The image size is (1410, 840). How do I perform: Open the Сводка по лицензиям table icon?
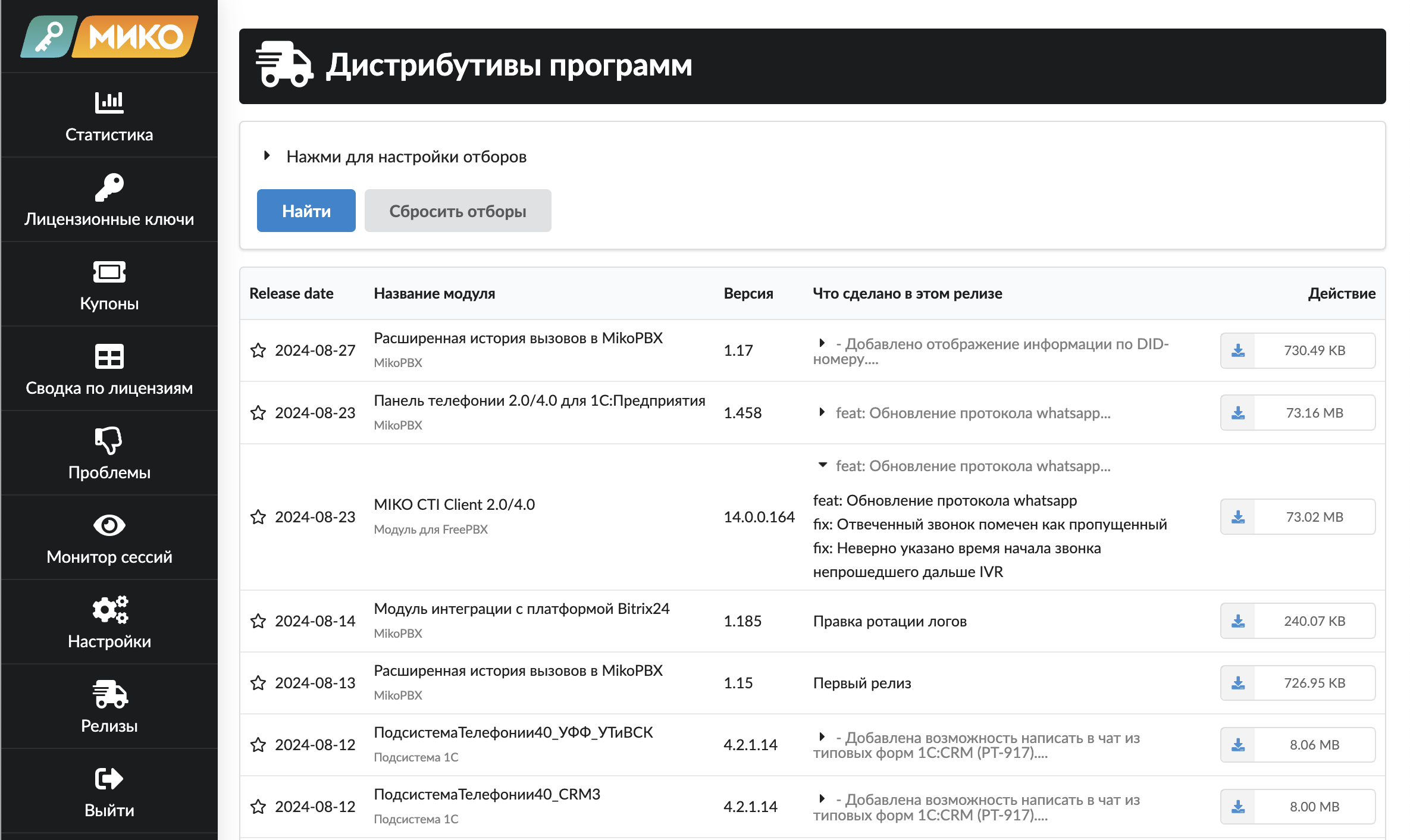(109, 356)
